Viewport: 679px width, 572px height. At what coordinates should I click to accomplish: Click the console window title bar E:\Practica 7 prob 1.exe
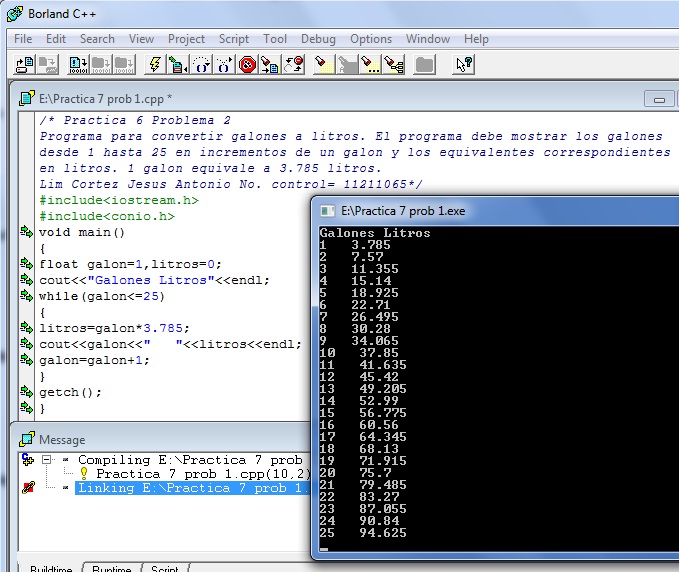(495, 211)
